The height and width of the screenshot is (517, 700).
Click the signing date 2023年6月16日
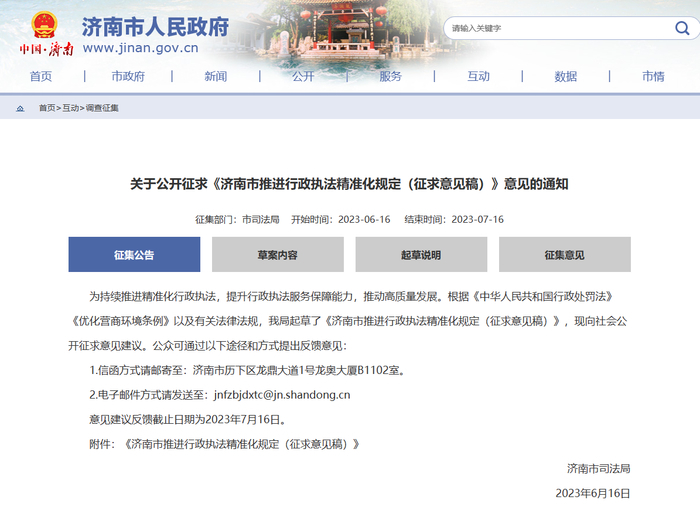coord(593,493)
